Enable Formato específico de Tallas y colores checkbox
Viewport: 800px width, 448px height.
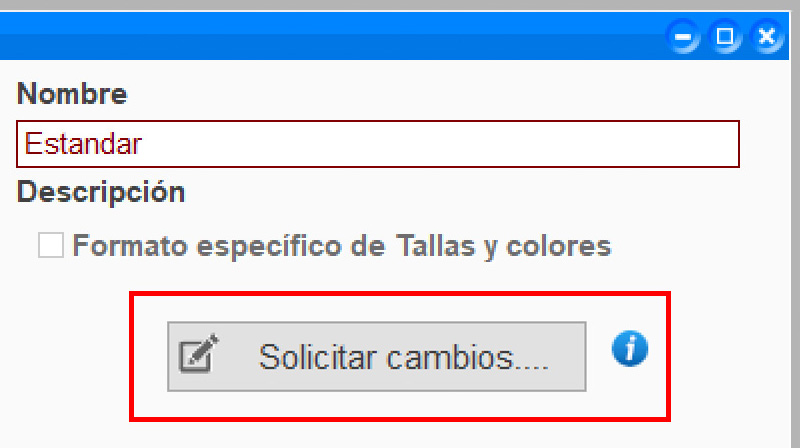click(x=51, y=245)
